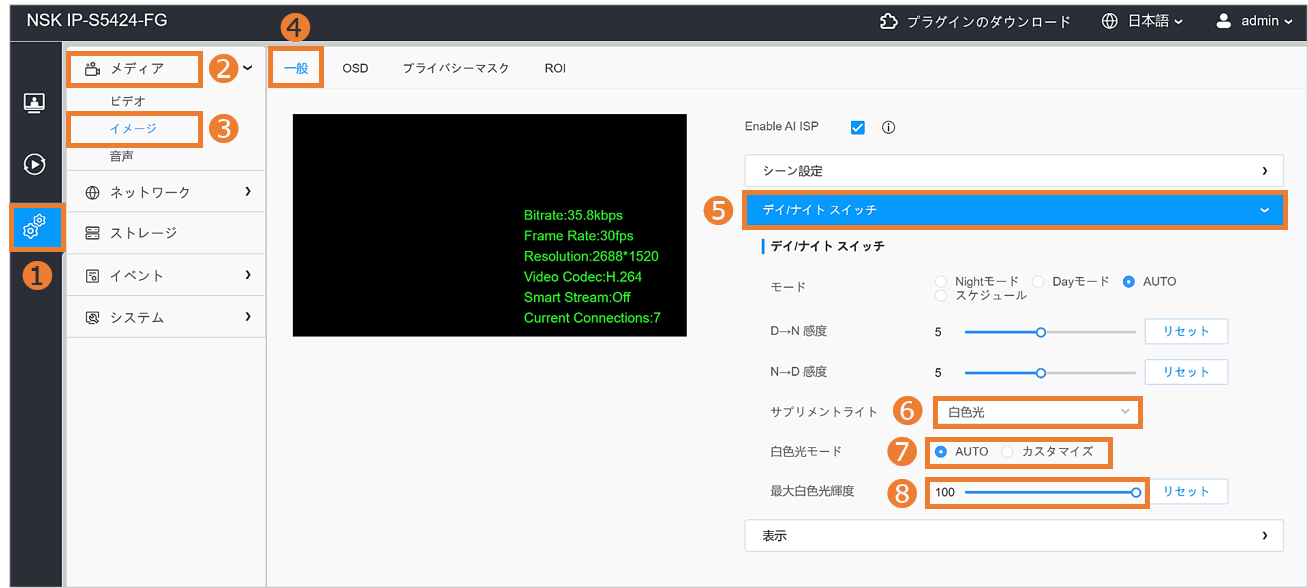Select the Nightモード radio button
This screenshot has height=588, width=1308.
[941, 282]
